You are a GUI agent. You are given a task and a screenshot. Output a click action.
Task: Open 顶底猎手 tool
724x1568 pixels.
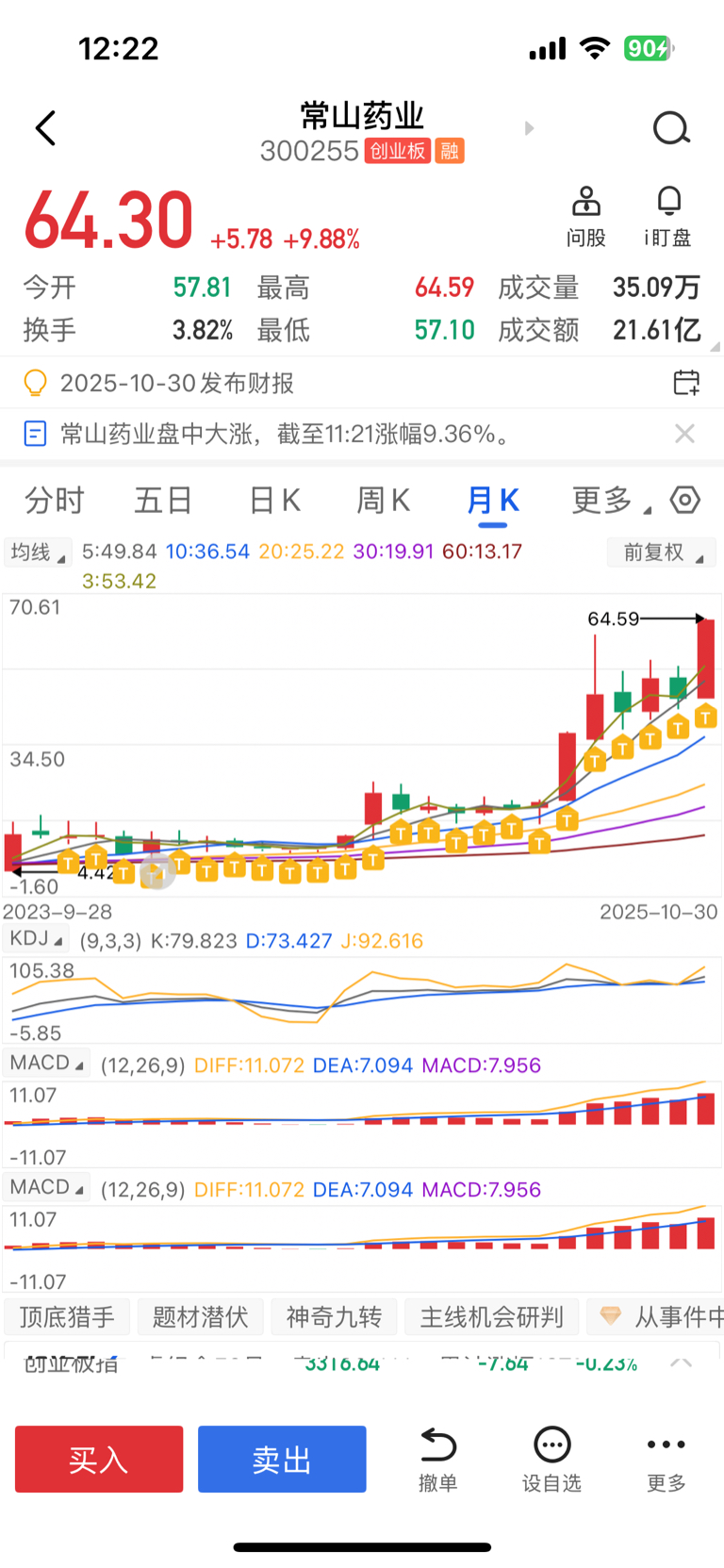(x=67, y=1316)
